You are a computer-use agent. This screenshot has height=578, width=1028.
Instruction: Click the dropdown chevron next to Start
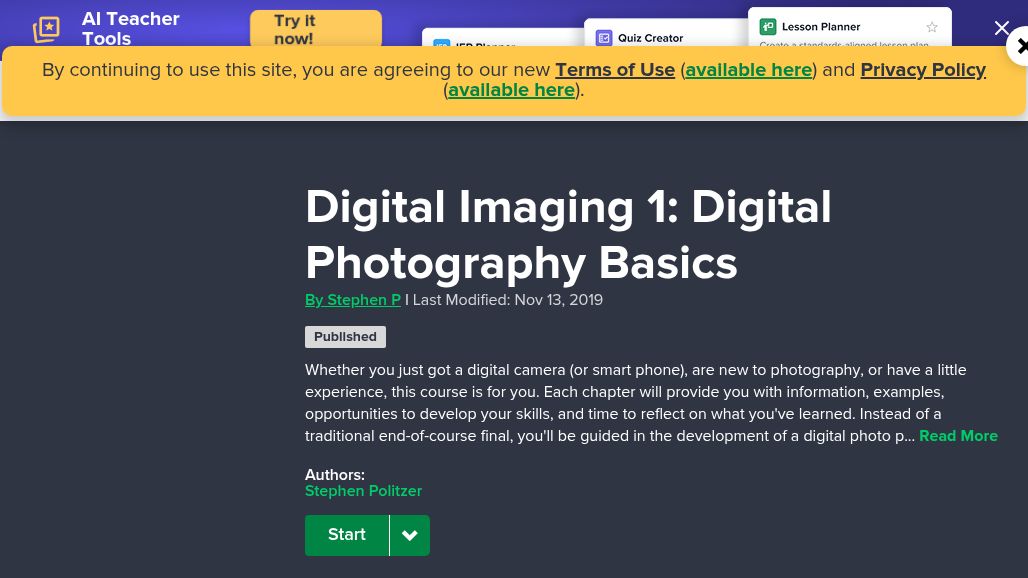click(409, 535)
